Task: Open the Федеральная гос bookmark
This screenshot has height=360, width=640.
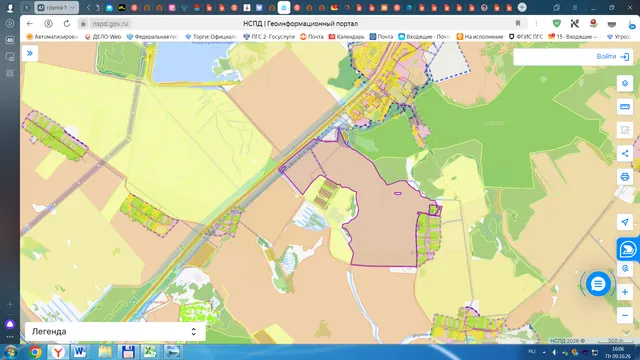Action: point(153,37)
